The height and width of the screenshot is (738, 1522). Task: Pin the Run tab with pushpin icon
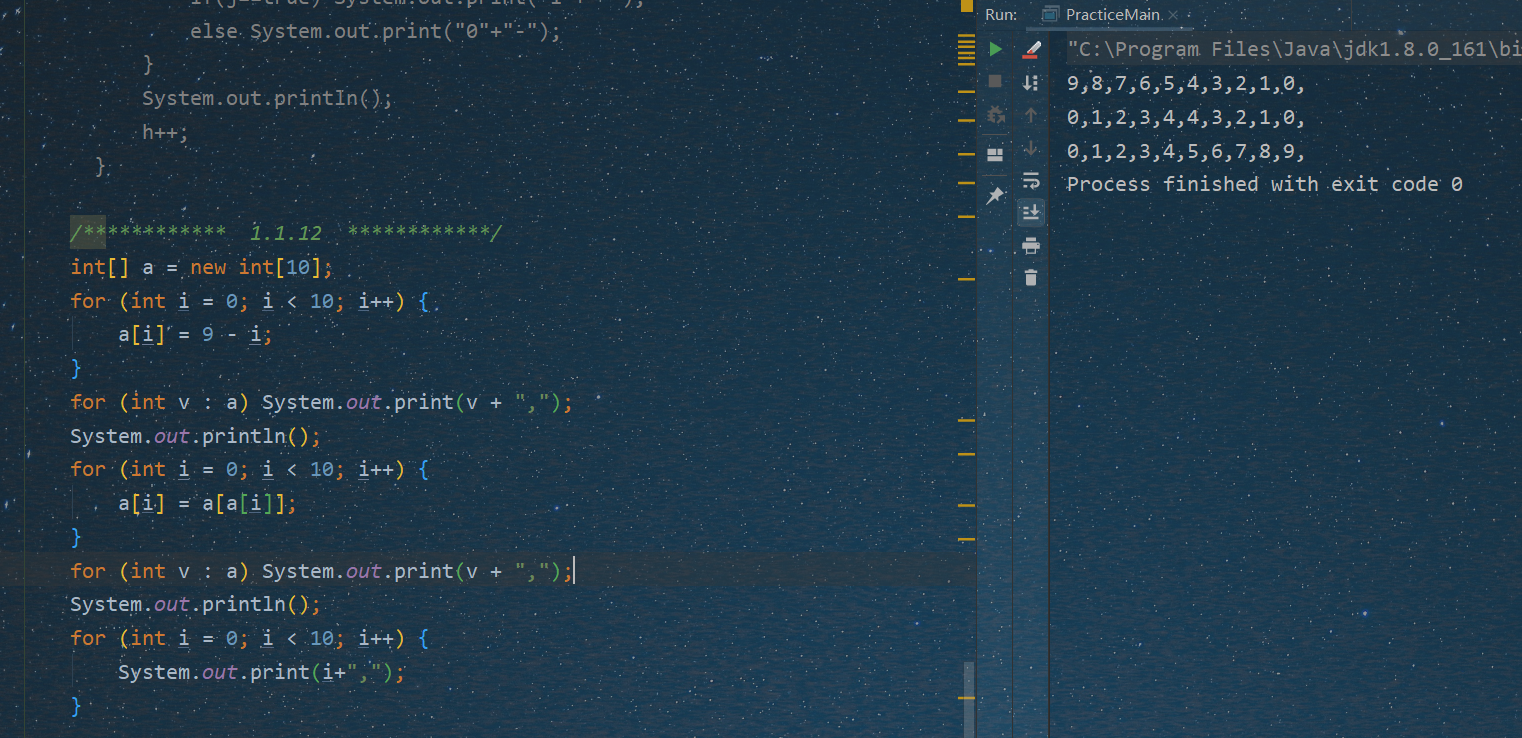click(995, 196)
